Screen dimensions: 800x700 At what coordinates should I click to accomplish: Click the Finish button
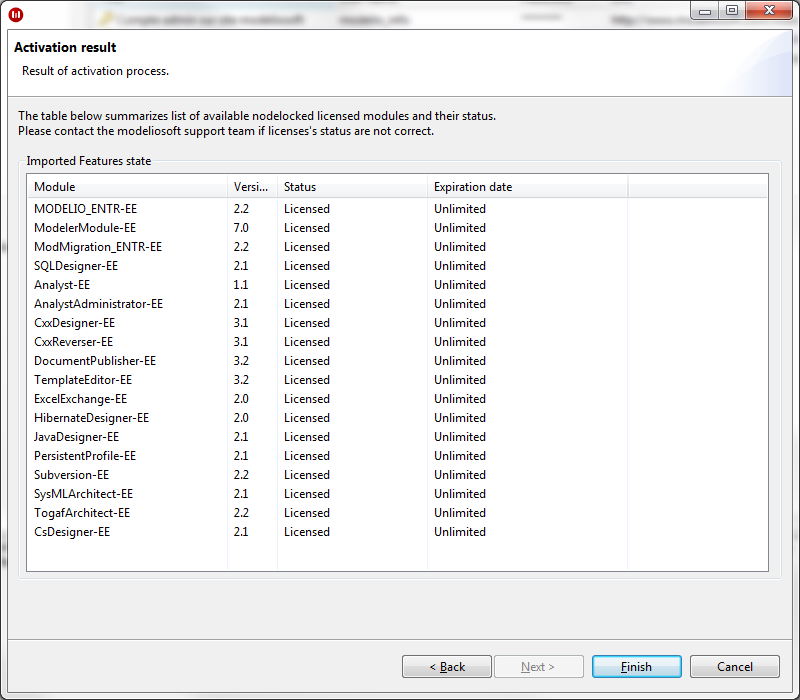(636, 666)
